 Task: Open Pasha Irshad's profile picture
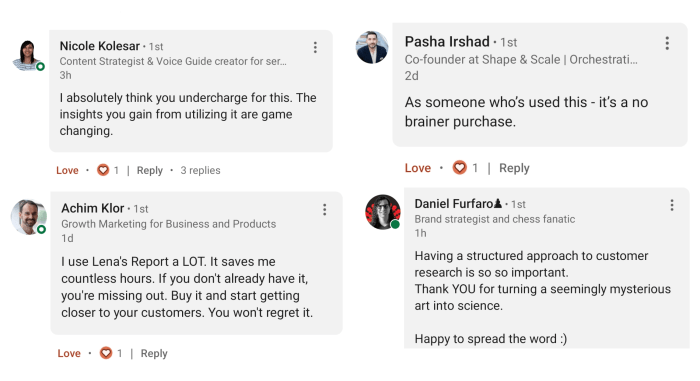click(x=372, y=47)
